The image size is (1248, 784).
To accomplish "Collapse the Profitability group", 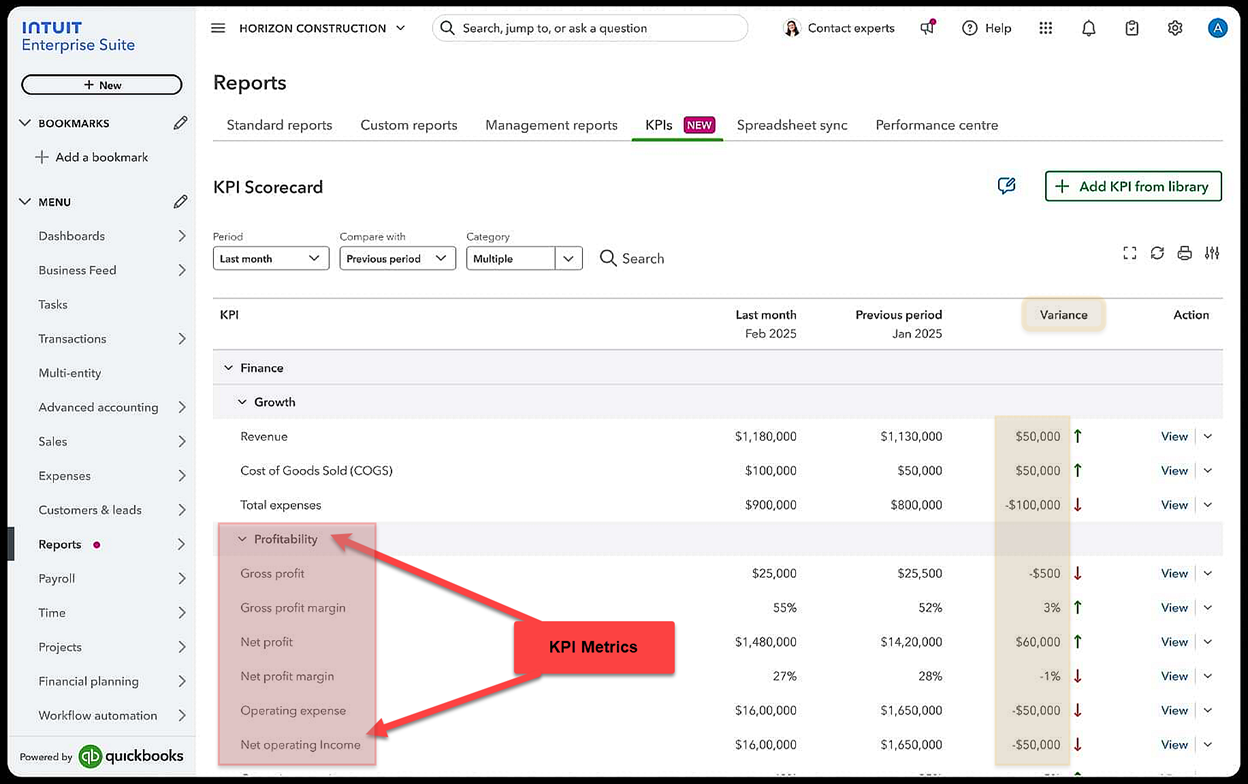I will (241, 538).
